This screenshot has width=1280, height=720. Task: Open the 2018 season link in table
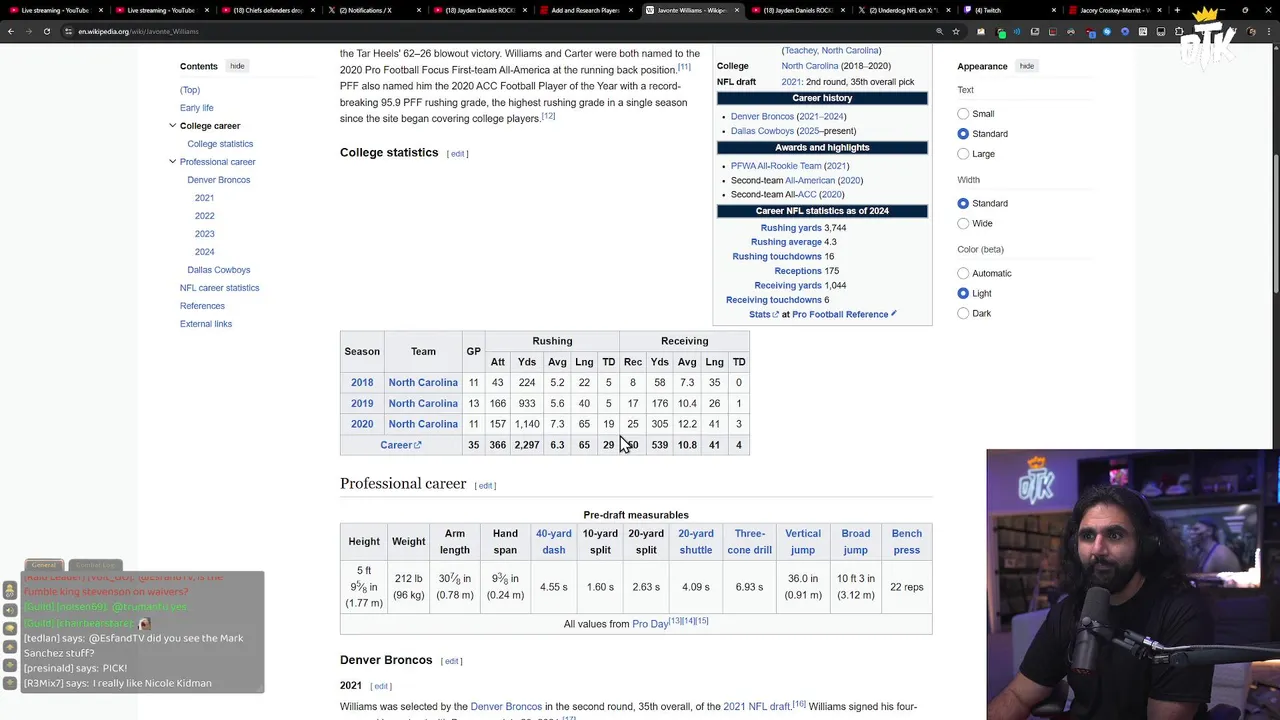362,382
